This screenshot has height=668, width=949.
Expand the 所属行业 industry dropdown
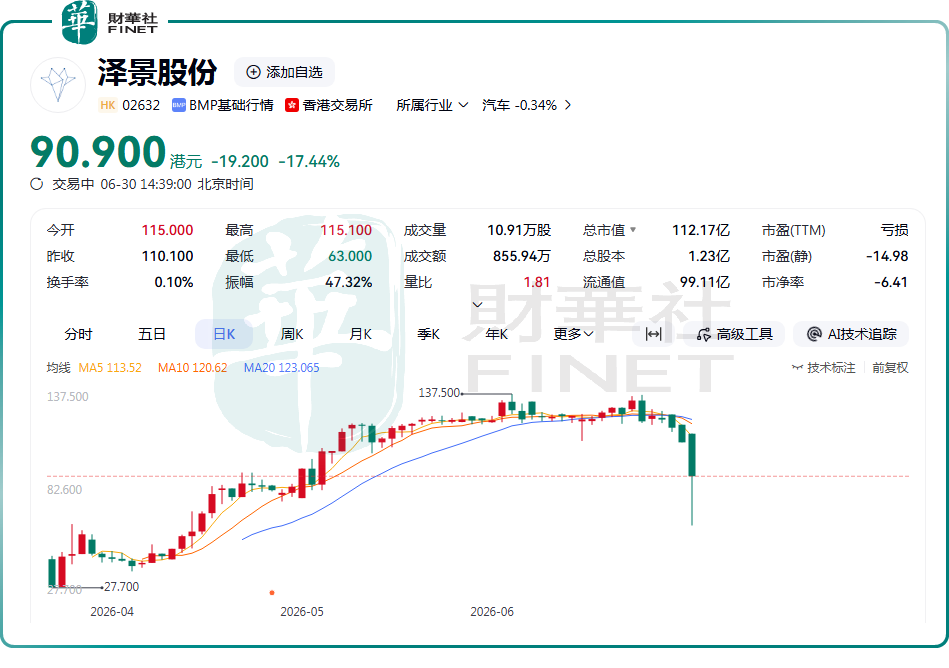432,105
